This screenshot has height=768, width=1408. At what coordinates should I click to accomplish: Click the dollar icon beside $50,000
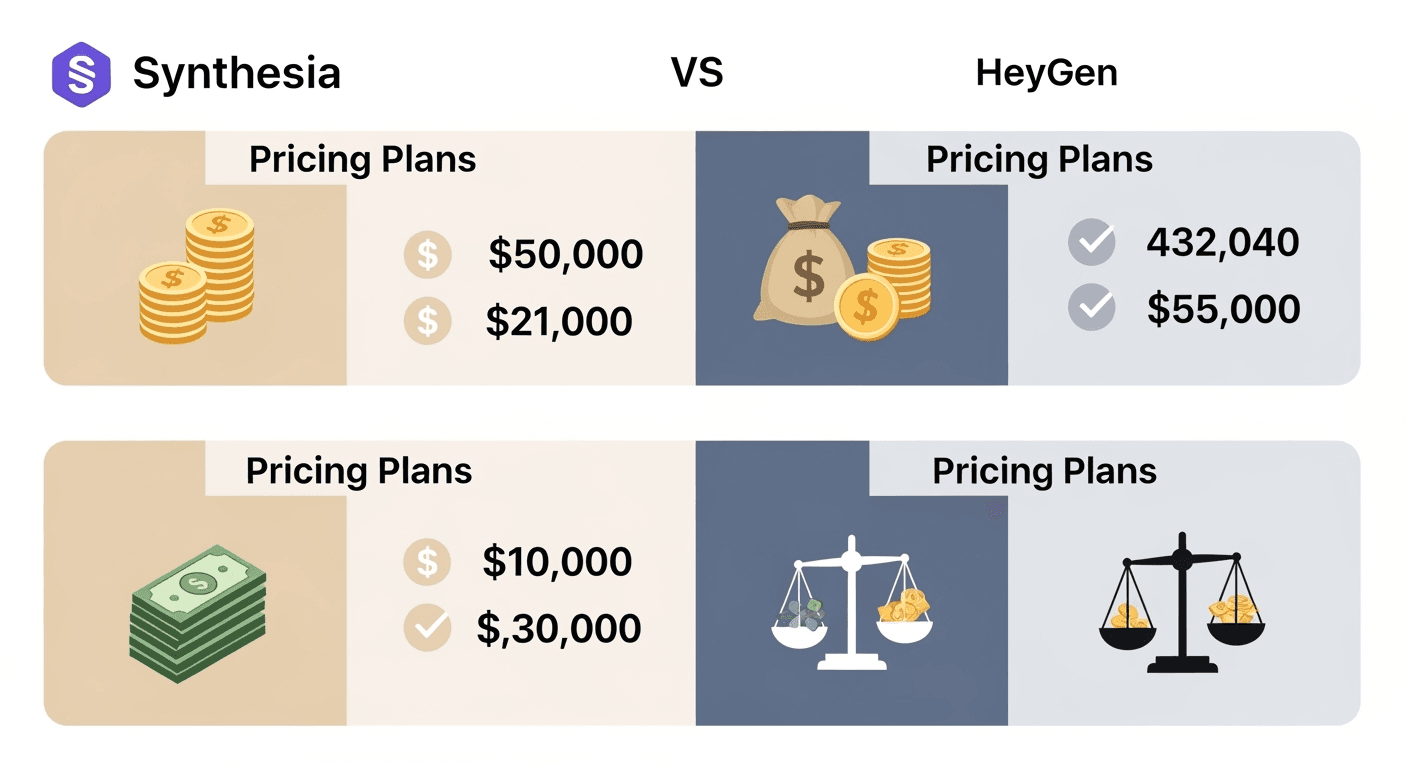[427, 255]
